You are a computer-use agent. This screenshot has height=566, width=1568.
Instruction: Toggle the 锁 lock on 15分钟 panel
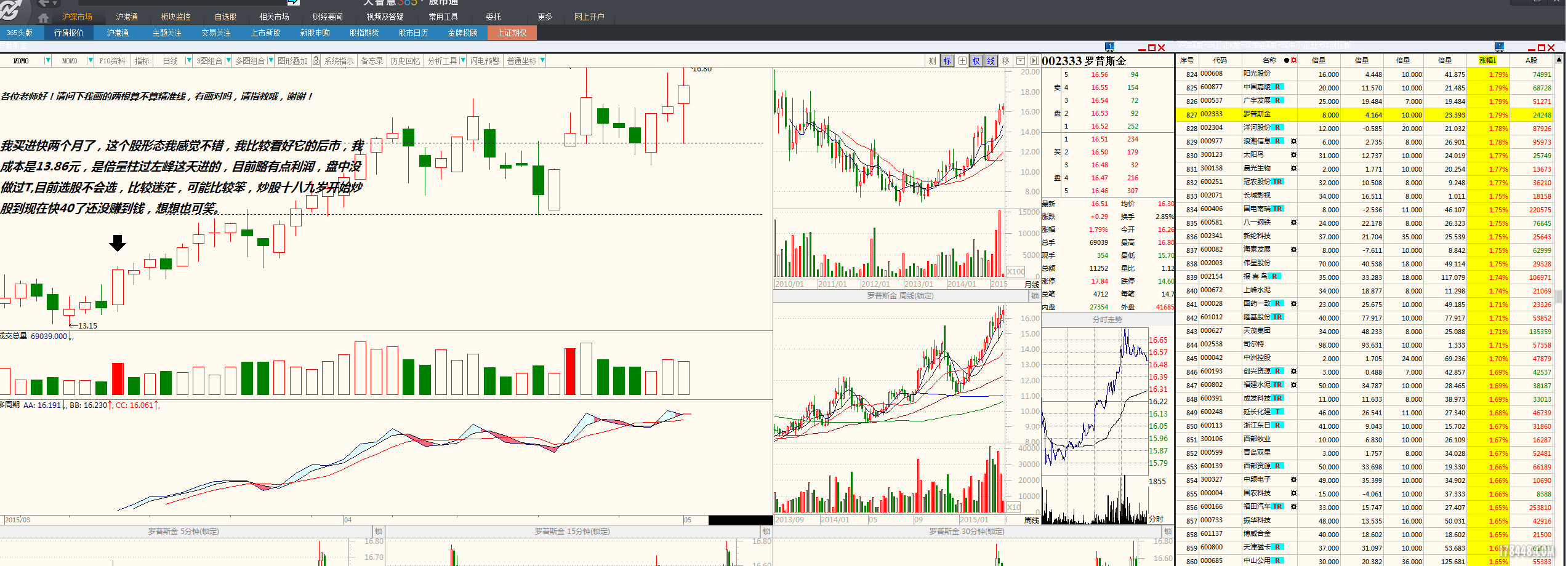(766, 532)
